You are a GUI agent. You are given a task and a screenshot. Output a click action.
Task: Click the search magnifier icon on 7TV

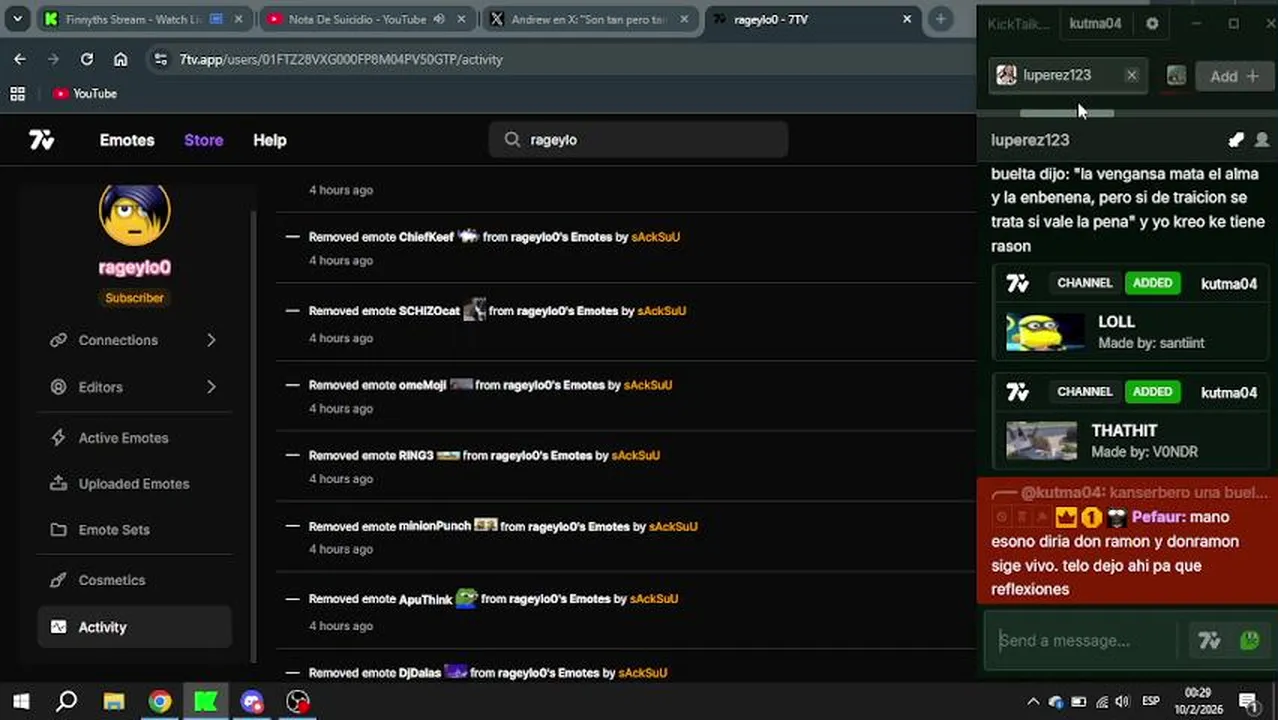point(512,140)
